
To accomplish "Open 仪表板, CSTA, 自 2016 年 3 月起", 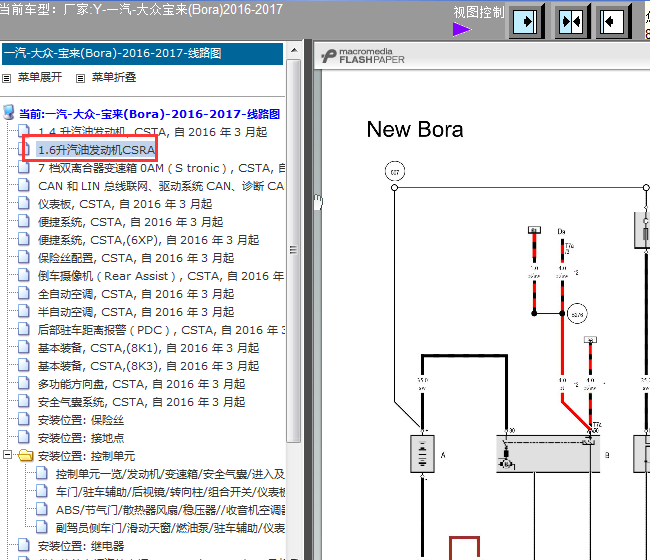I will [125, 204].
